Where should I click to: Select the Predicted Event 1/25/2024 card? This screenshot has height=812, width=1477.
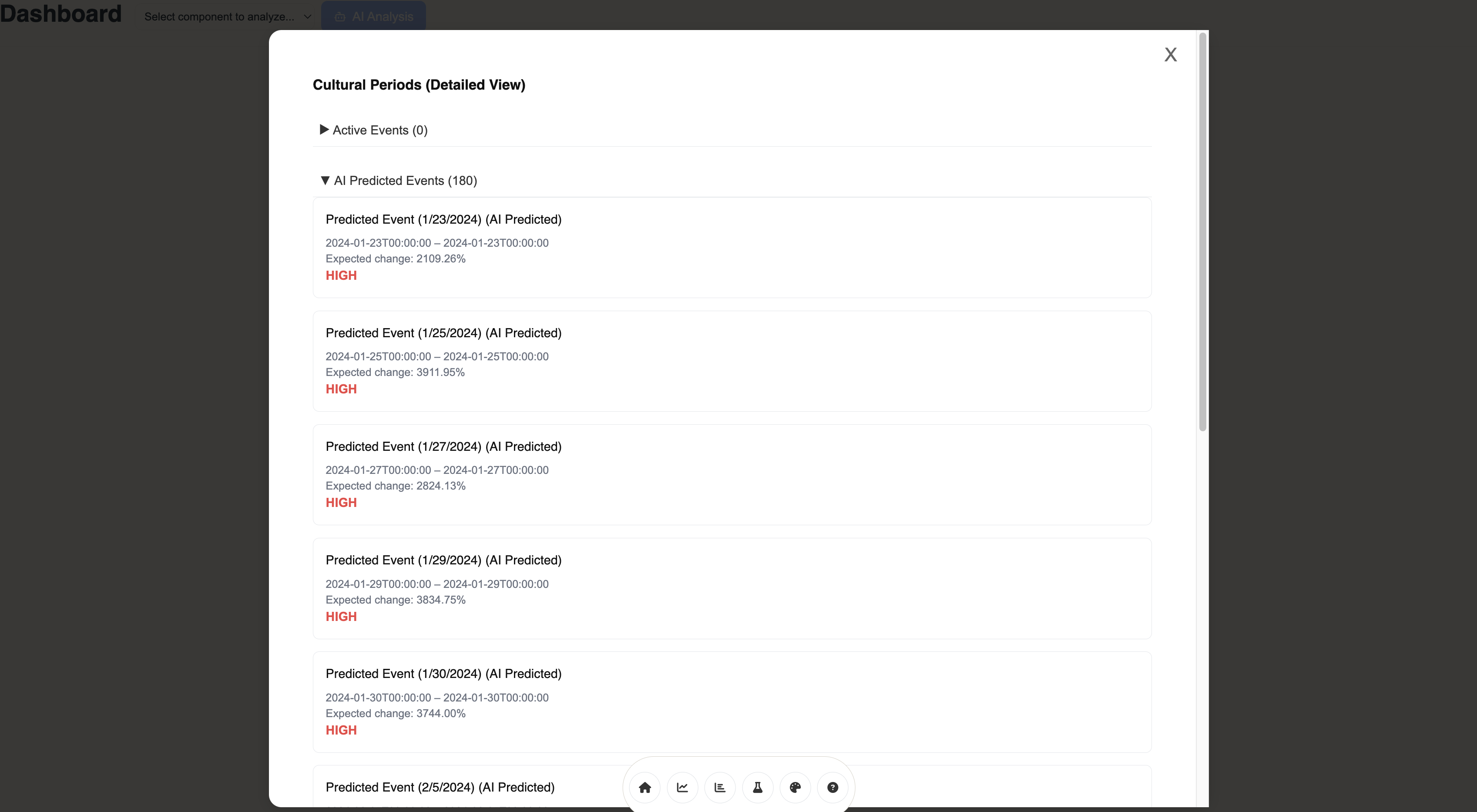(732, 361)
